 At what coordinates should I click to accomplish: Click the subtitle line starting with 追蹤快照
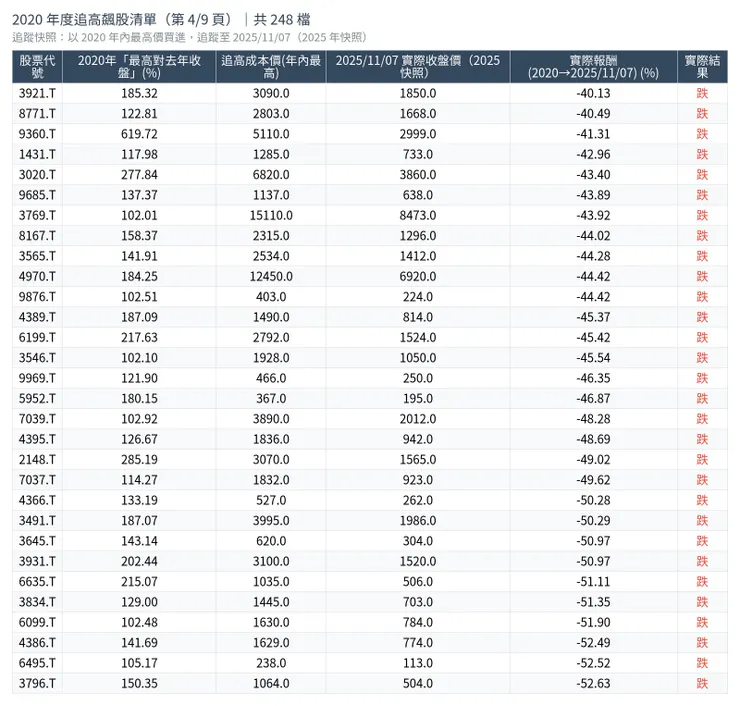point(189,37)
